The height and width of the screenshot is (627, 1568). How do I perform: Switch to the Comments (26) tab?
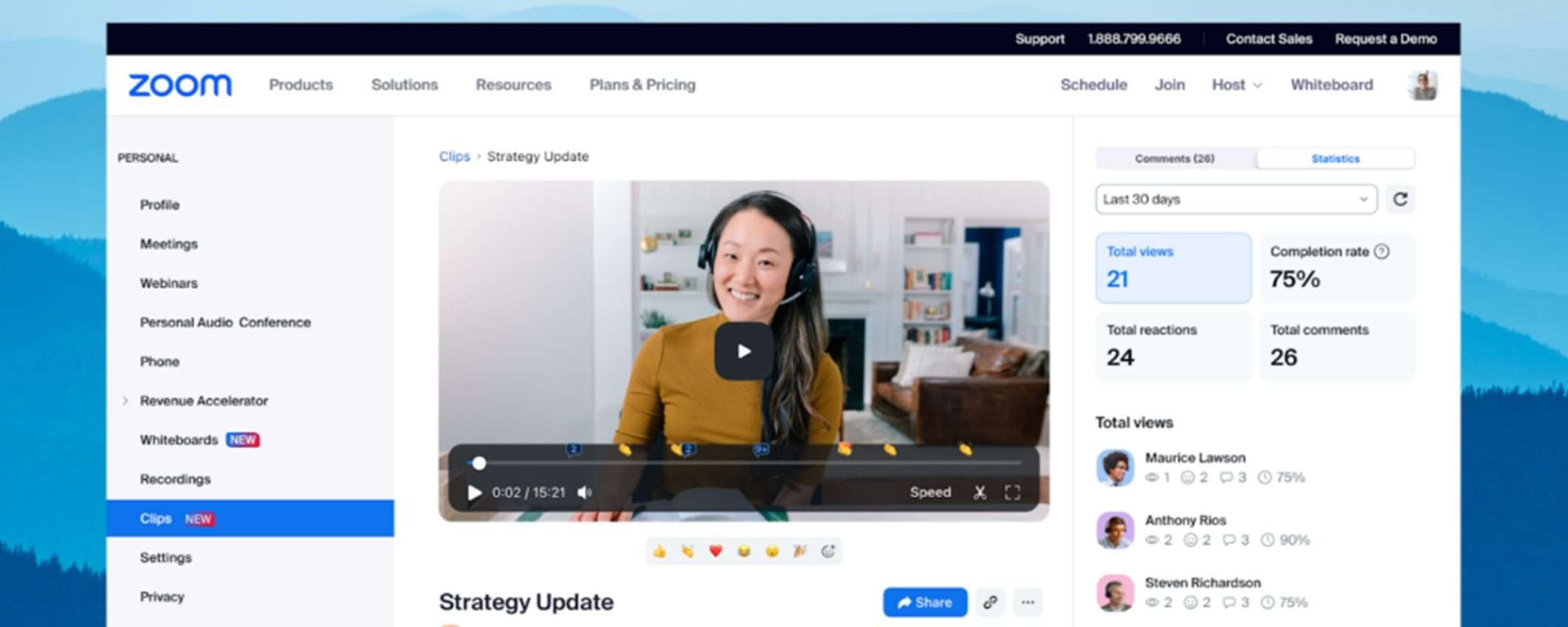coord(1175,158)
